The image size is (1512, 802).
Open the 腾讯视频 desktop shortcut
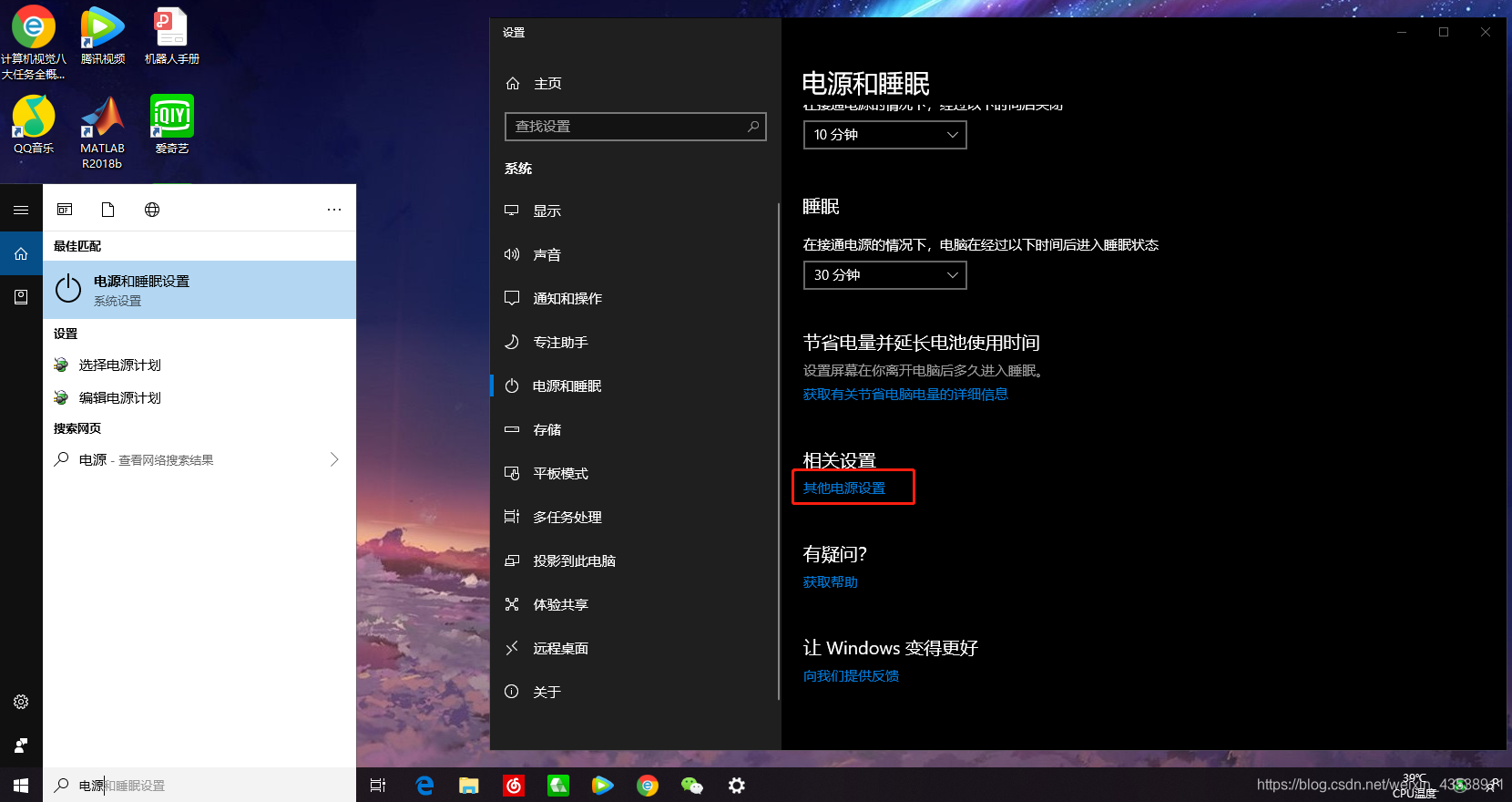pyautogui.click(x=102, y=36)
